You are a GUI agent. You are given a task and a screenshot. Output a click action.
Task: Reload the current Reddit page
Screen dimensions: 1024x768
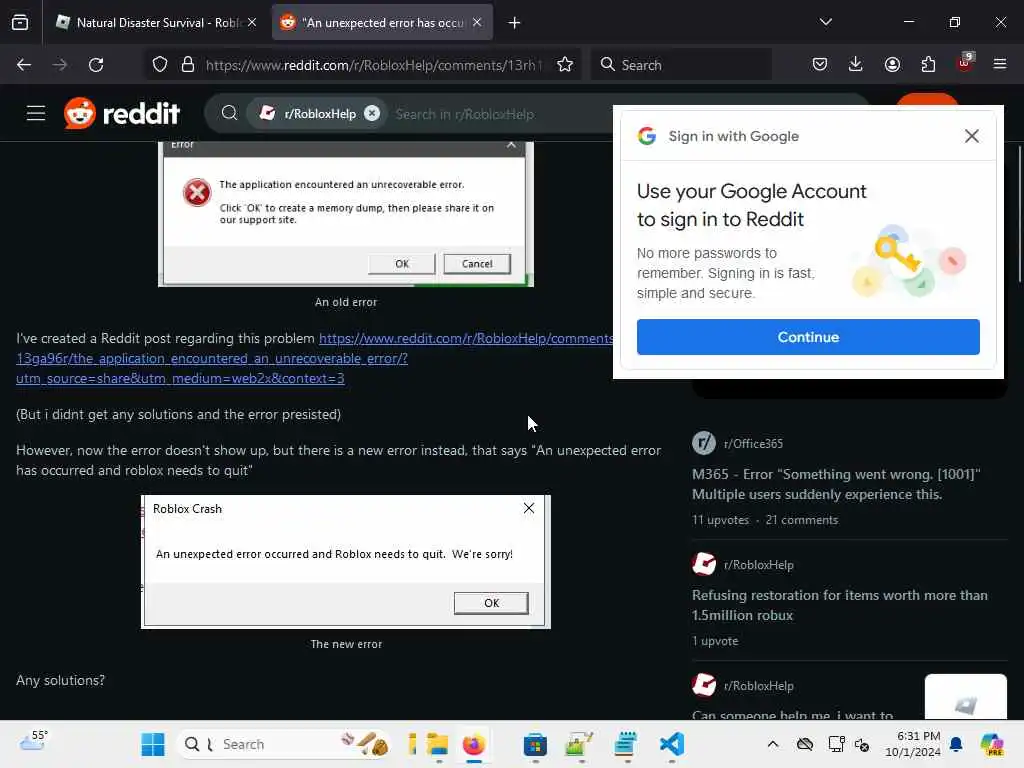(96, 65)
